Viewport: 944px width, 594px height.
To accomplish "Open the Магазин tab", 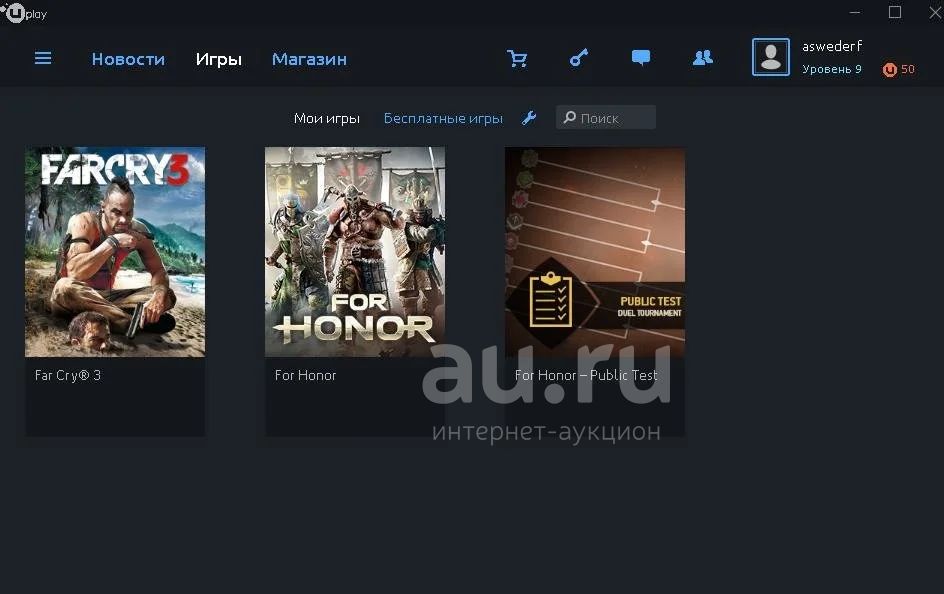I will (309, 59).
